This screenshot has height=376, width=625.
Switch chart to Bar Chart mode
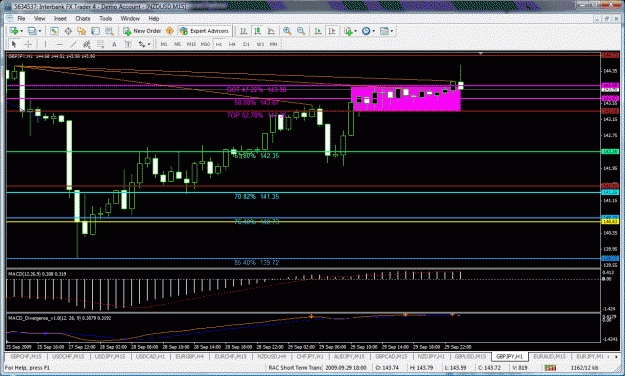244,31
